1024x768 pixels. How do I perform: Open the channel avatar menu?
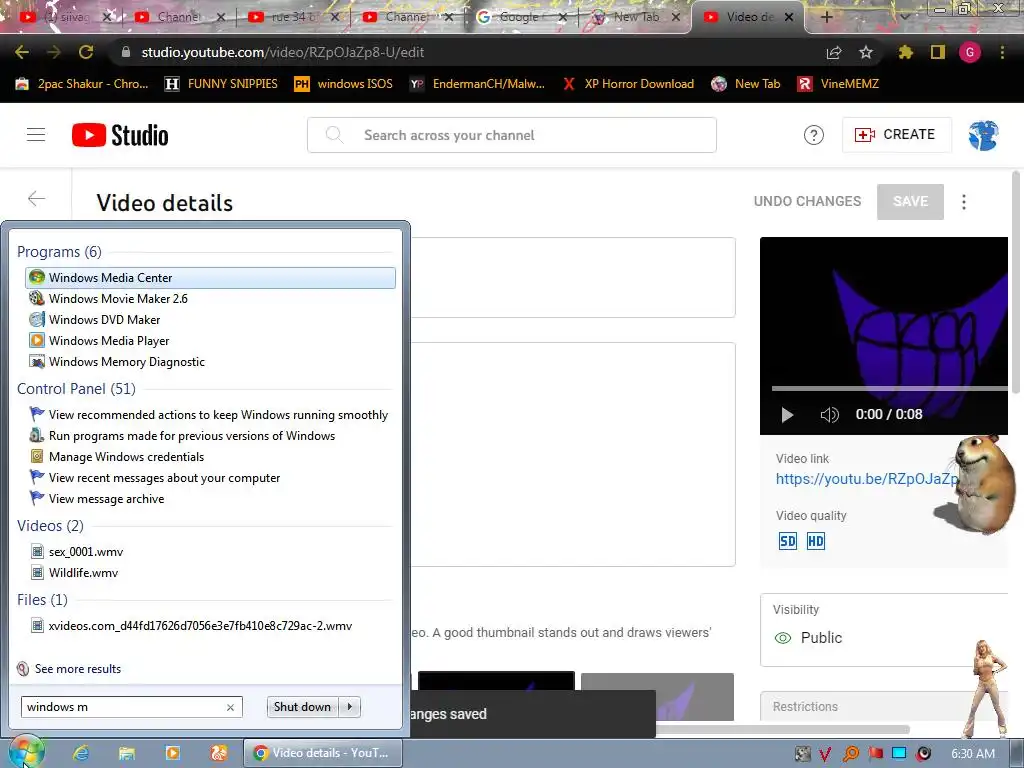pyautogui.click(x=983, y=135)
